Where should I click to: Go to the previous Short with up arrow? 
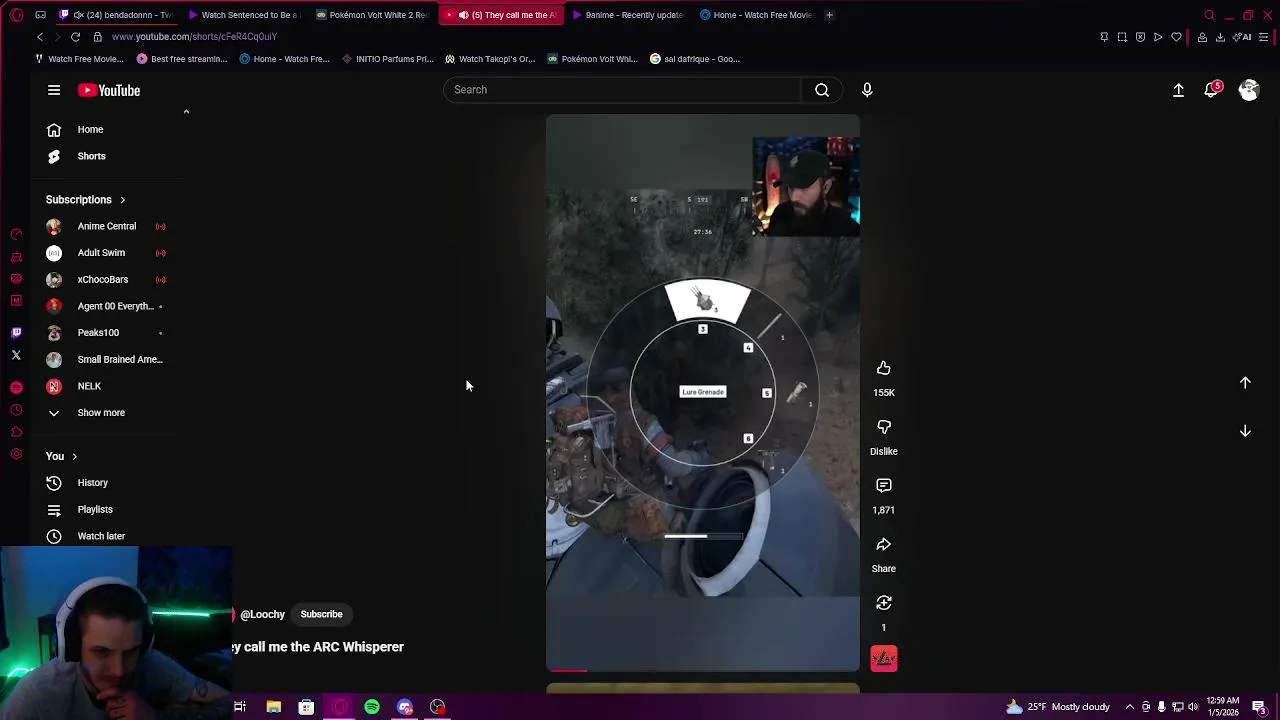(1245, 383)
